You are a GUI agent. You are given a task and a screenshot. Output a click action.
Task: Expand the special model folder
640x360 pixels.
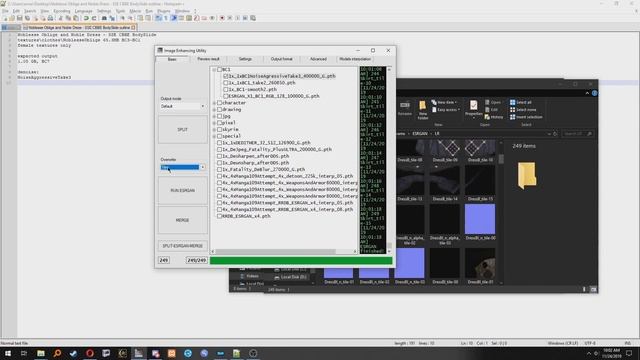point(214,136)
